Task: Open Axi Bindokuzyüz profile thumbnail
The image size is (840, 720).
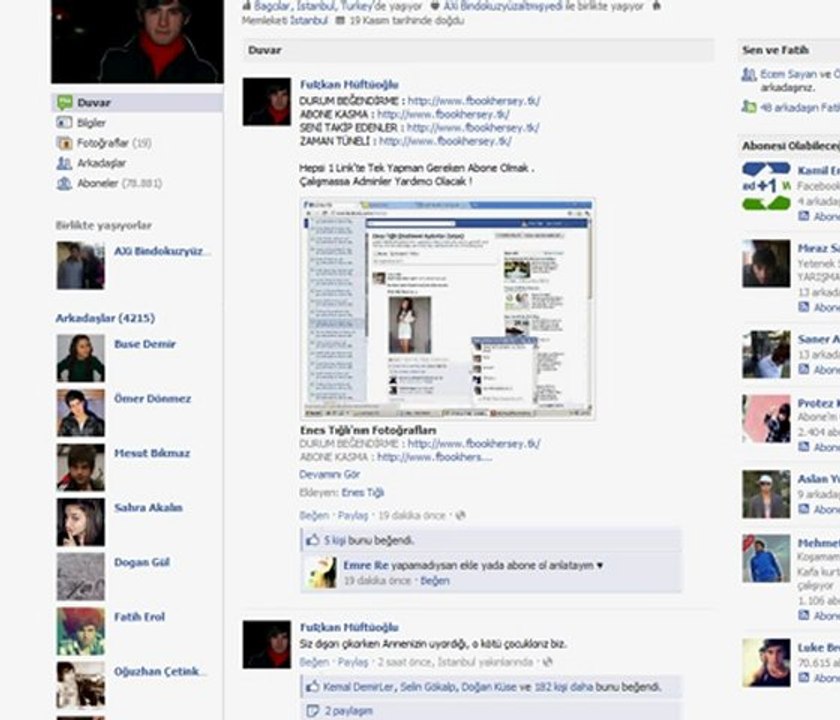Action: pos(81,266)
